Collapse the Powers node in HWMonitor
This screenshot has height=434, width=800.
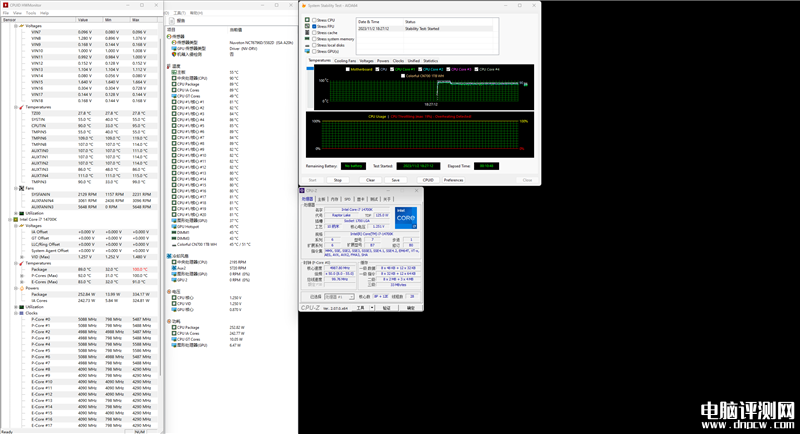tap(16, 288)
